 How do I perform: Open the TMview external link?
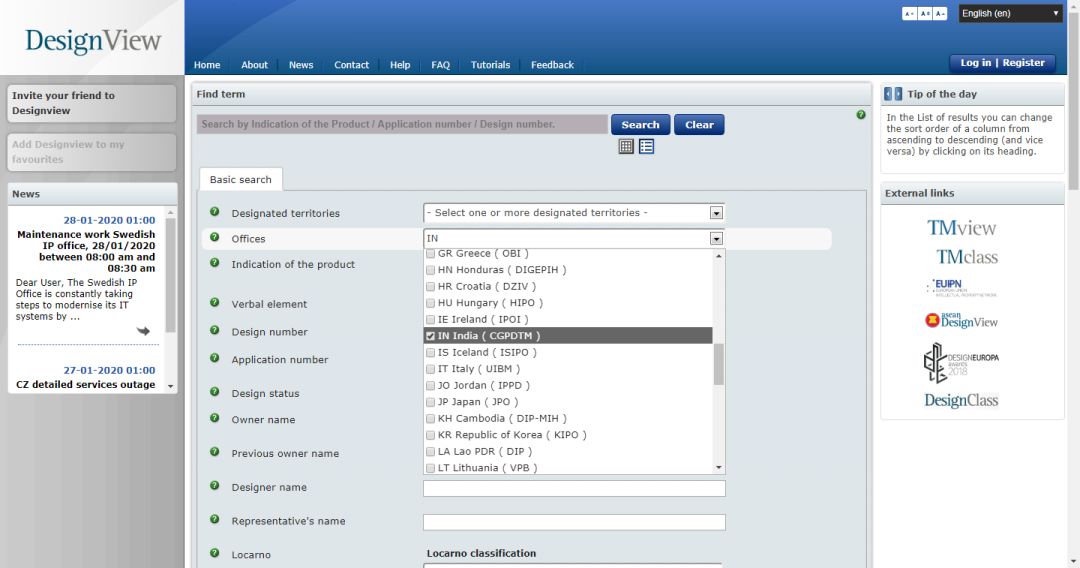point(961,228)
